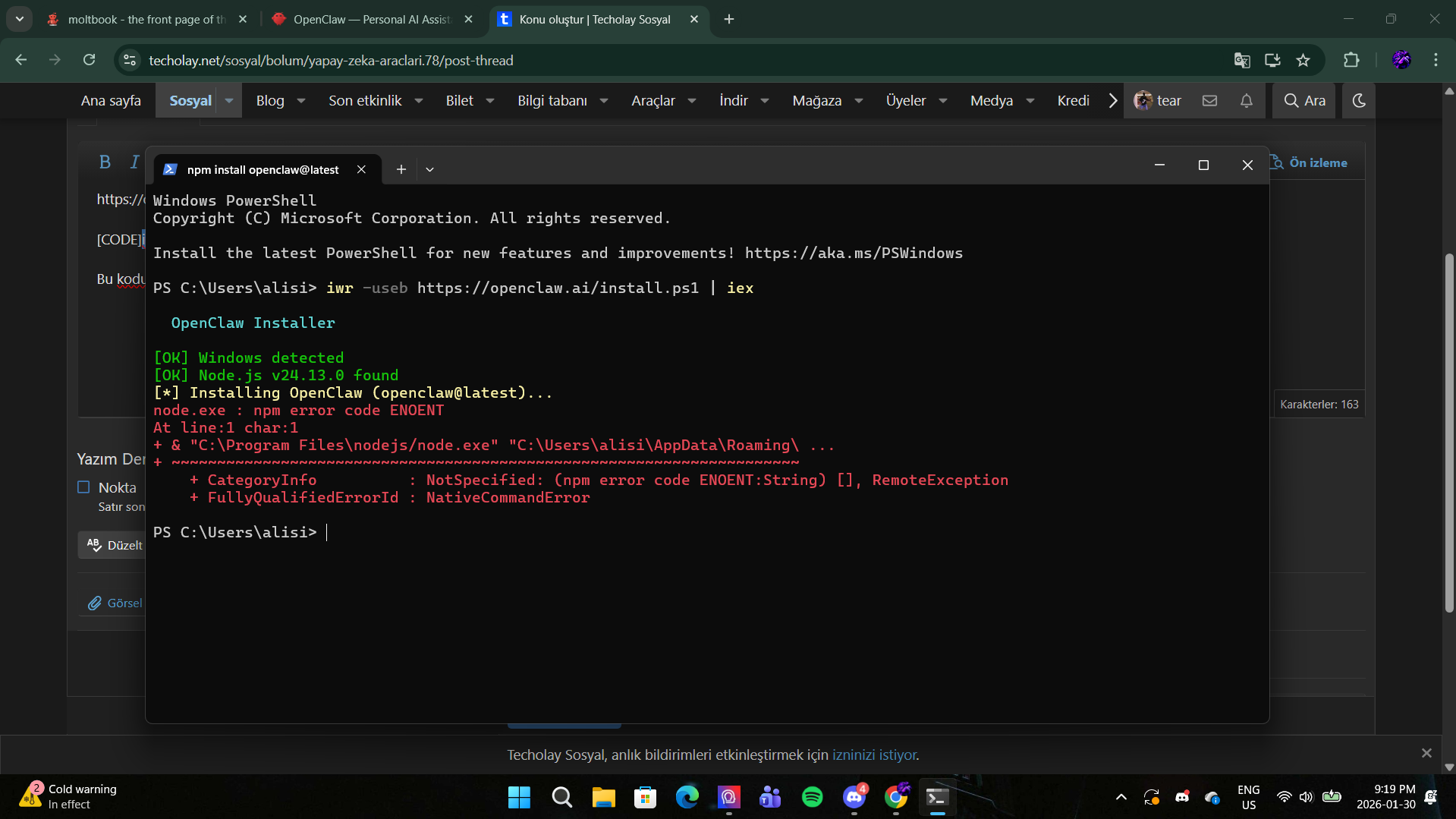The image size is (1456, 819).
Task: Open the browser extensions puzzle icon
Action: [1351, 60]
